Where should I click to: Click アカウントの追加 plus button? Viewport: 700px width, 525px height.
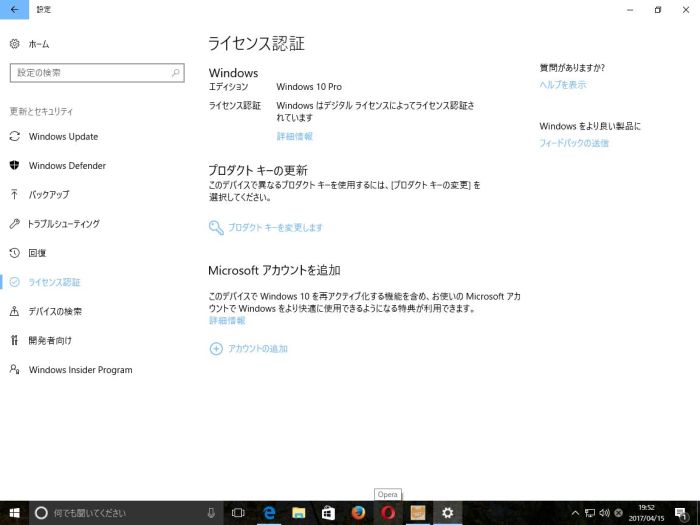(x=216, y=349)
